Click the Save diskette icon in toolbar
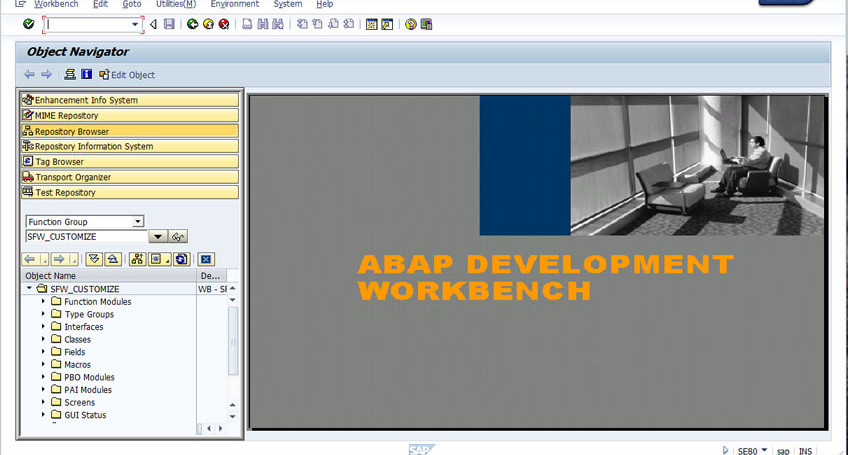 169,24
